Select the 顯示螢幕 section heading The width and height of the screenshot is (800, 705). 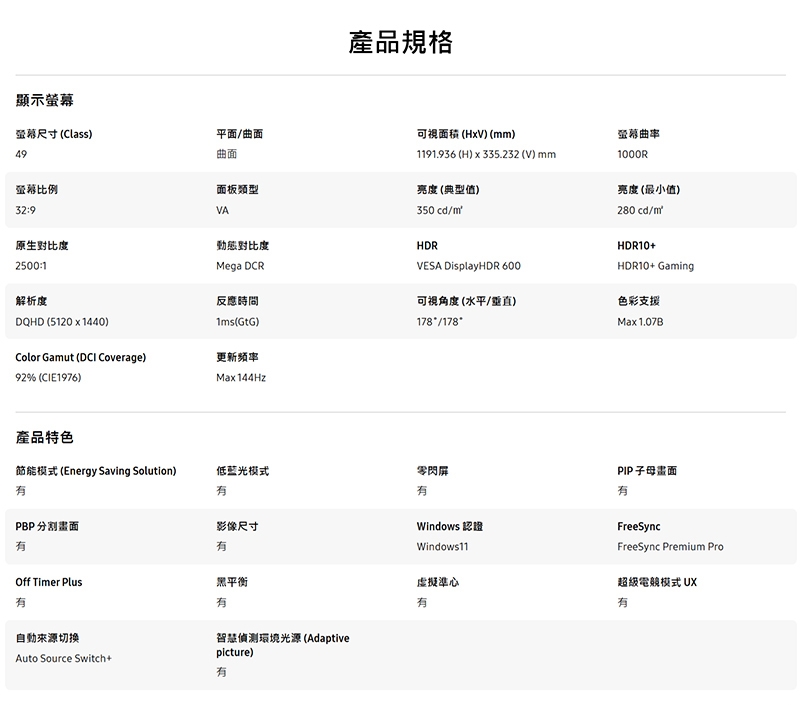pos(44,101)
